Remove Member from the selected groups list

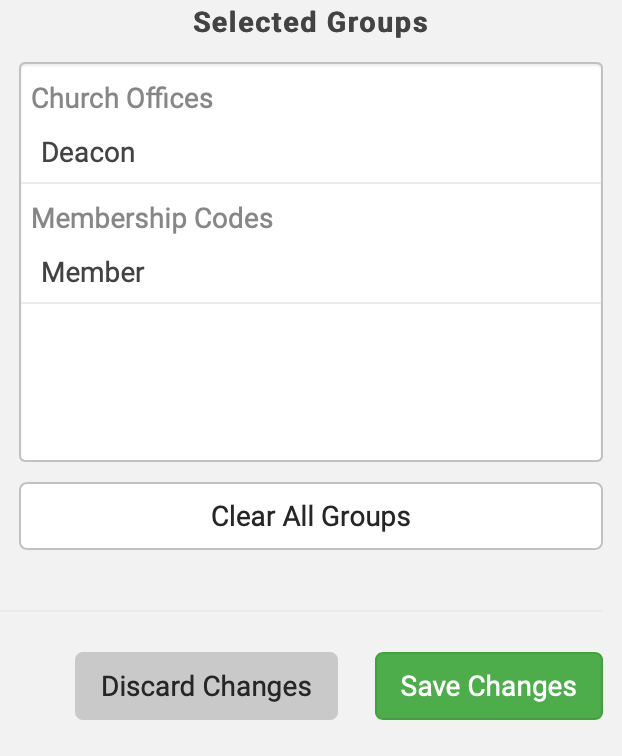[93, 272]
